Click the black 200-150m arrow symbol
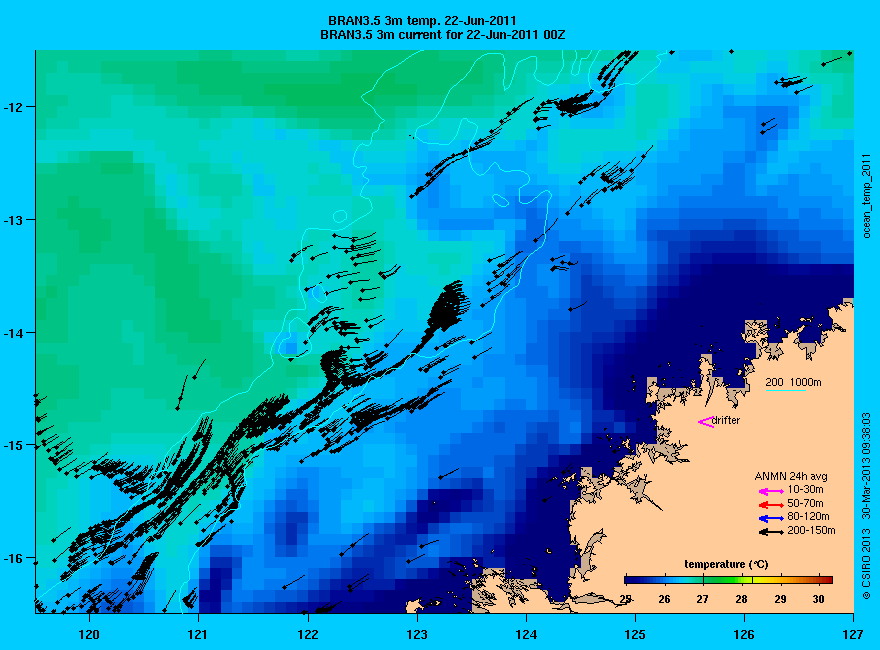Image resolution: width=880 pixels, height=650 pixels. 771,532
